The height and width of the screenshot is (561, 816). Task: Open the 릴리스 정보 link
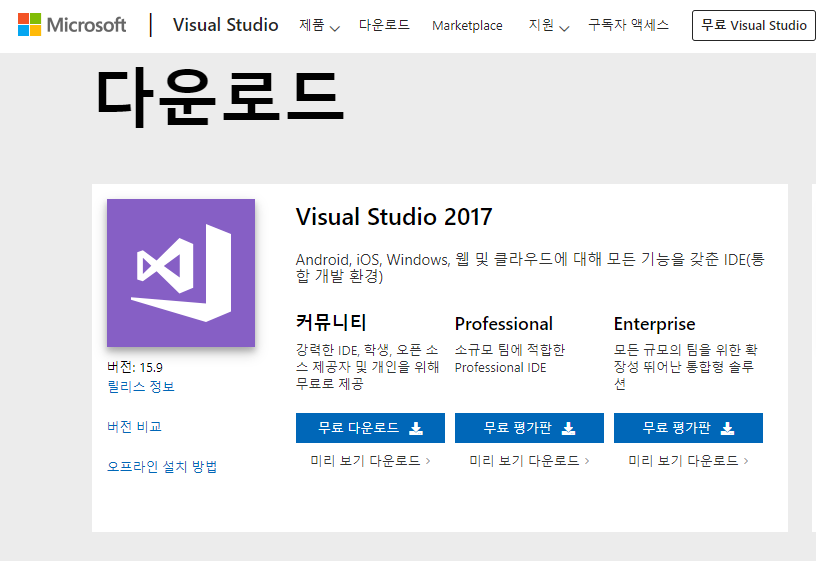point(141,386)
